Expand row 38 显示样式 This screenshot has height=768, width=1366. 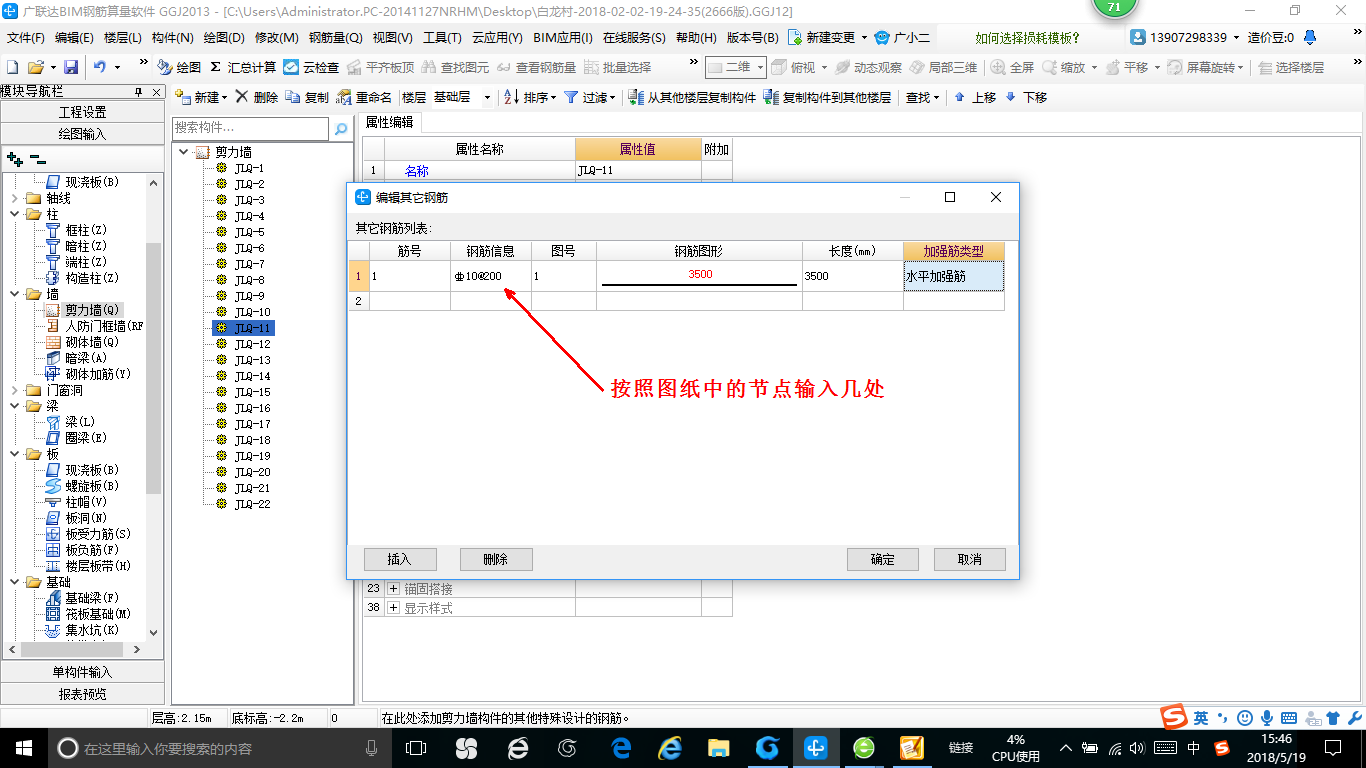coord(393,608)
